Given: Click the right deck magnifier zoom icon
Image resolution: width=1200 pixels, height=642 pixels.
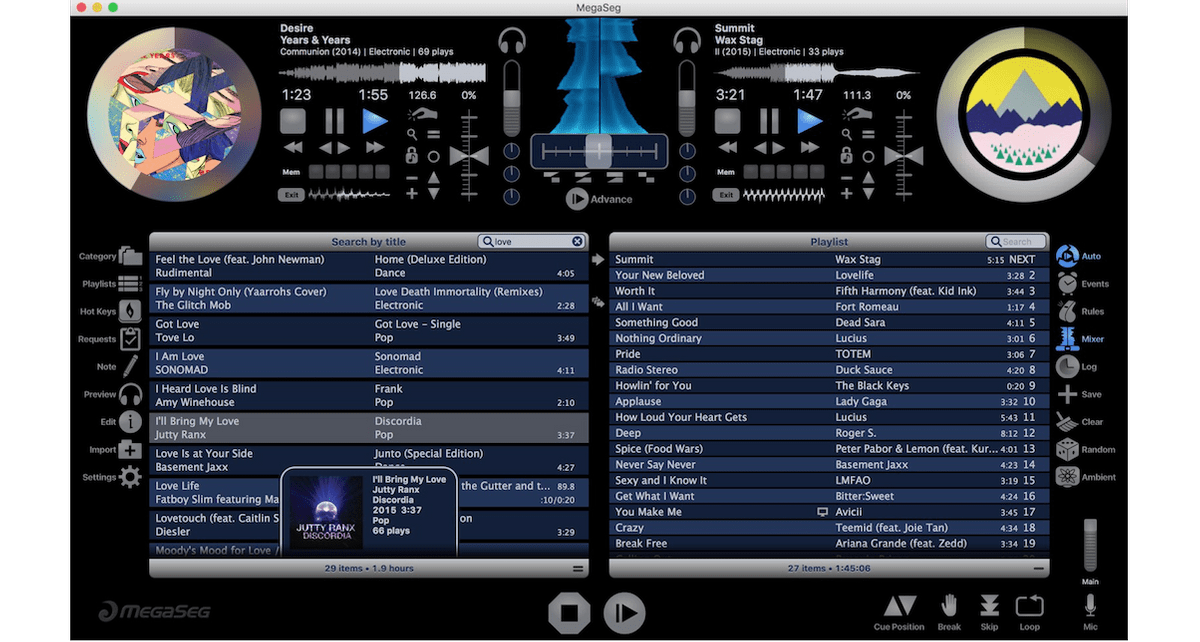Looking at the screenshot, I should point(849,135).
